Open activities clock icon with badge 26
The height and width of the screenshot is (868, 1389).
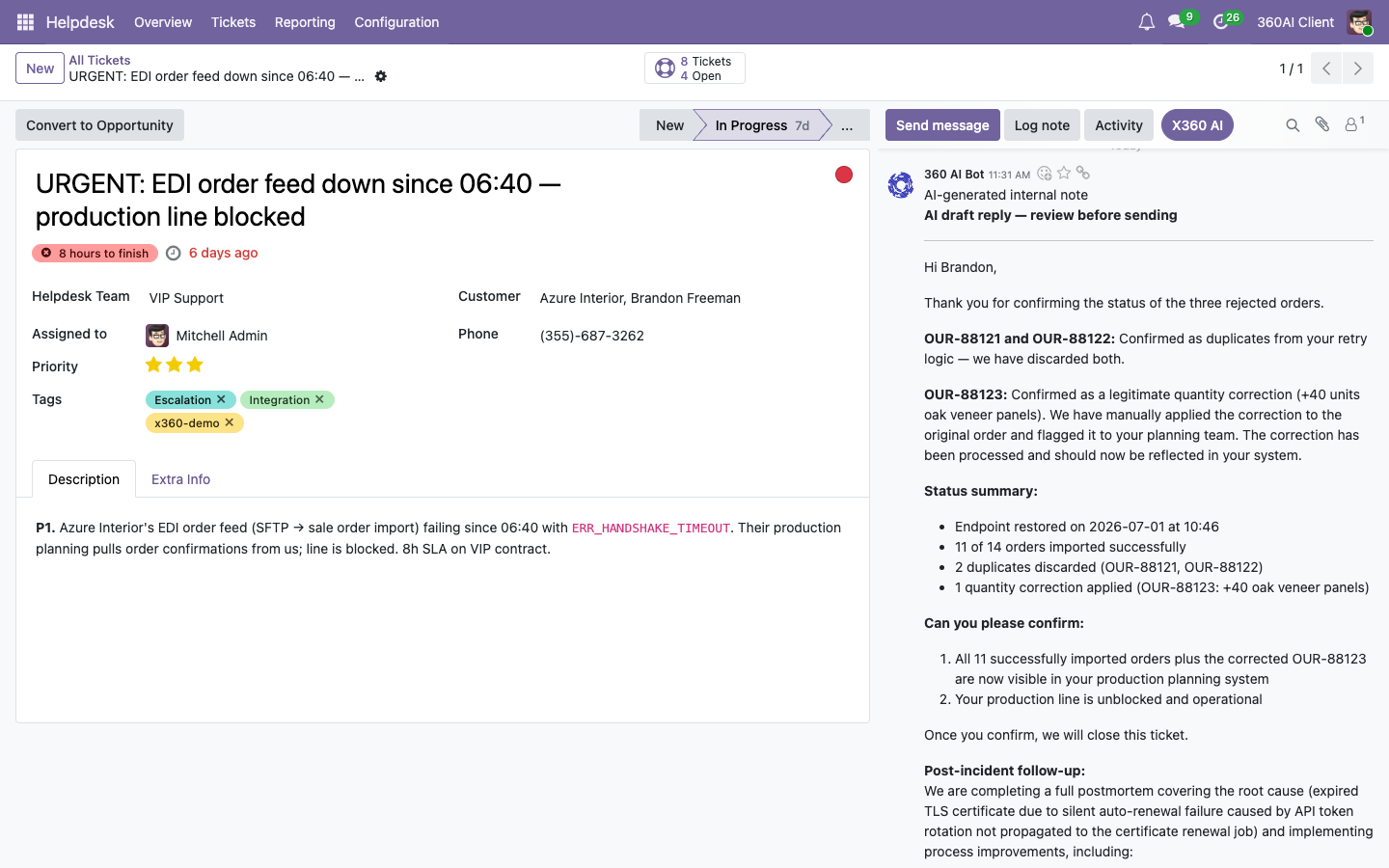coord(1222,21)
